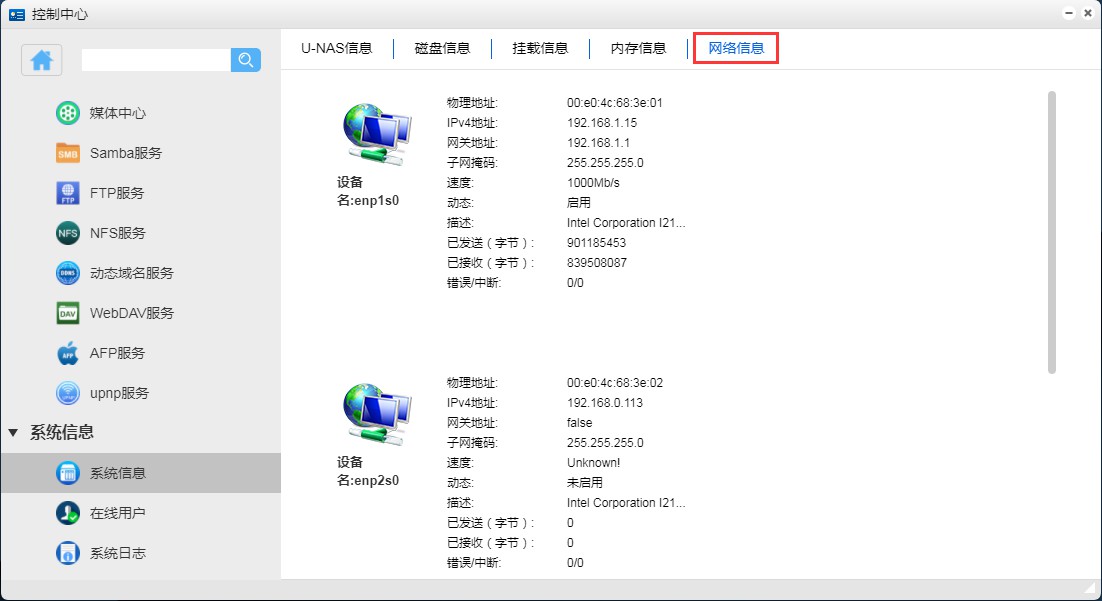
Task: Click the magnifier search button
Action: click(x=246, y=60)
